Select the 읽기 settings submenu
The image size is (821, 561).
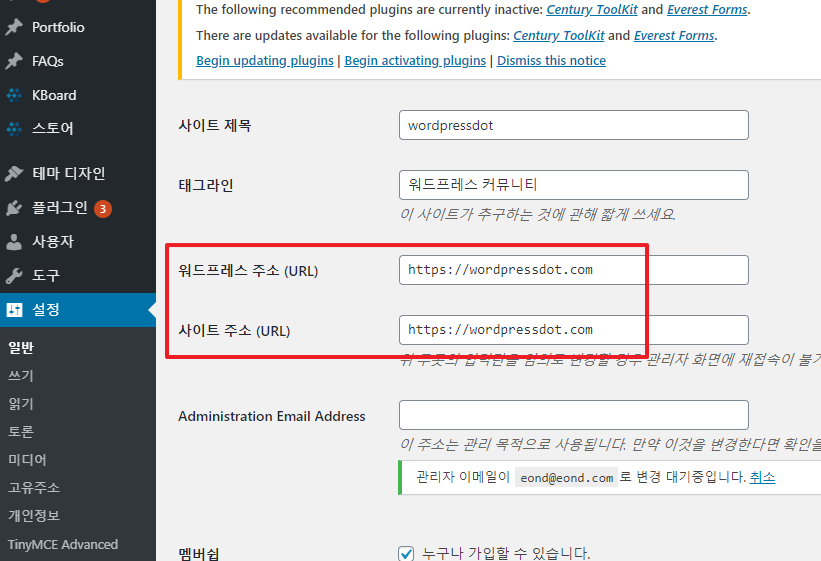coord(21,403)
